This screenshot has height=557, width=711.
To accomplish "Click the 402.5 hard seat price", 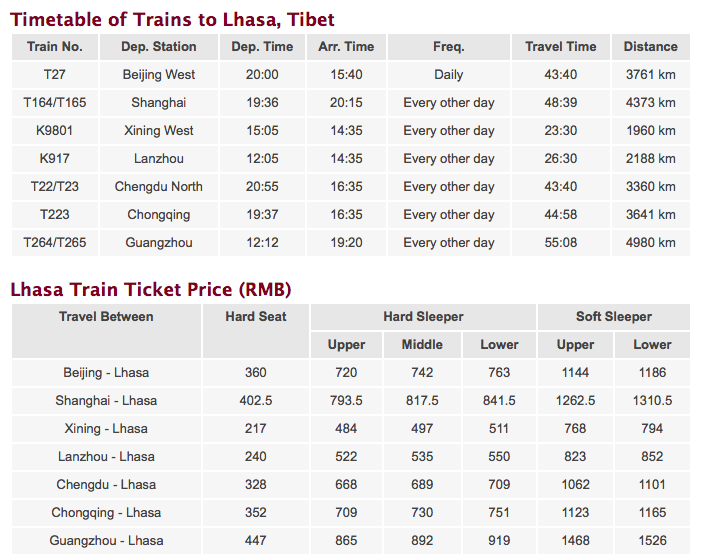I will [256, 401].
